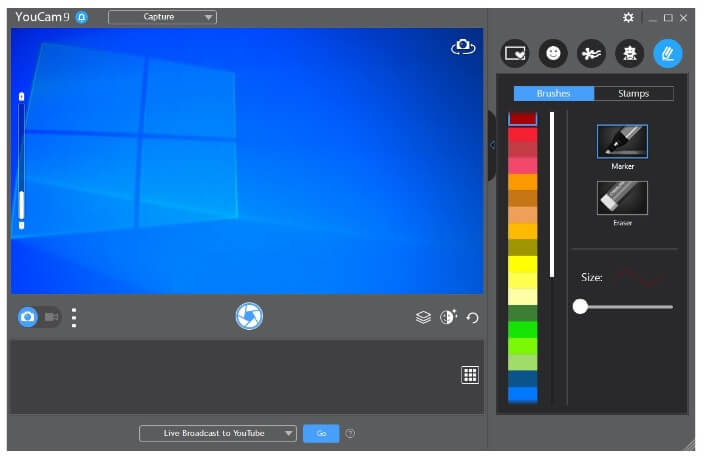Pick the pink color swatch
The image size is (703, 459).
point(522,165)
